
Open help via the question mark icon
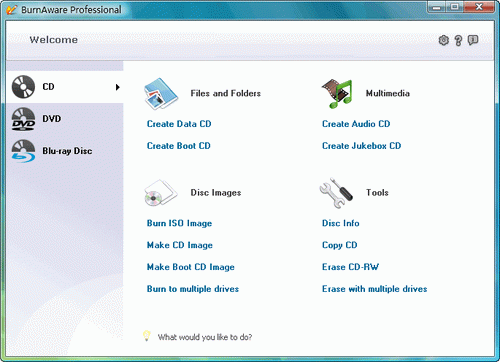point(459,40)
